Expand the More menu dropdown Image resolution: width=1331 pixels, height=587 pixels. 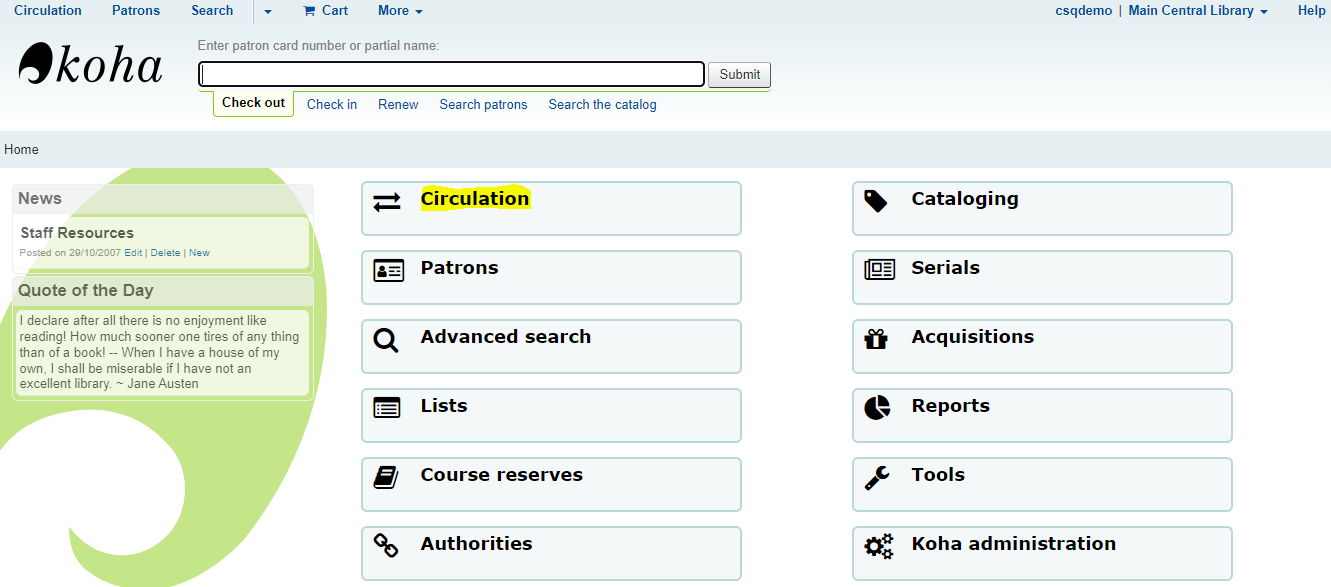point(400,11)
